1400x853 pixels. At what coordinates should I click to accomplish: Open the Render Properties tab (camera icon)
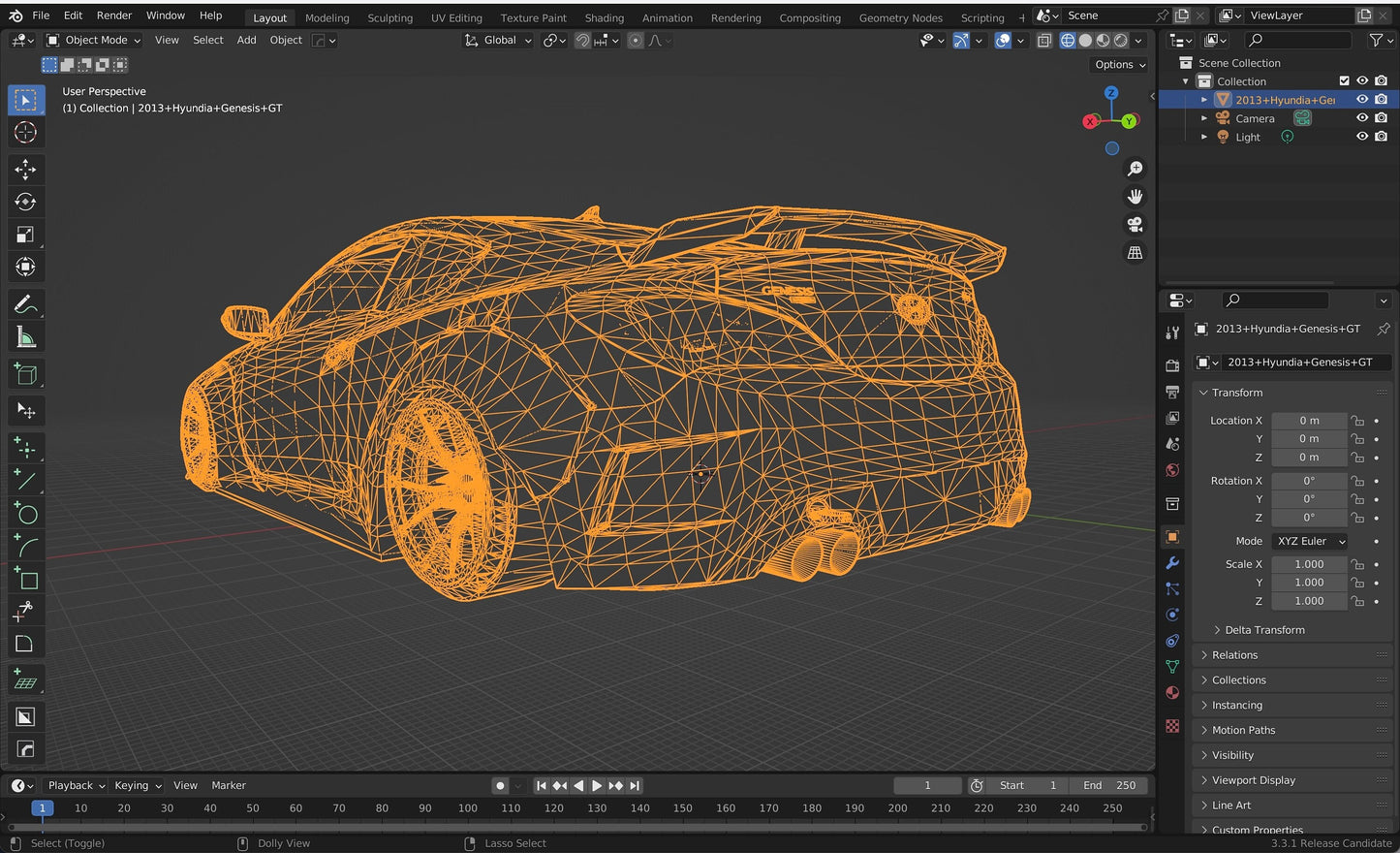click(1172, 363)
